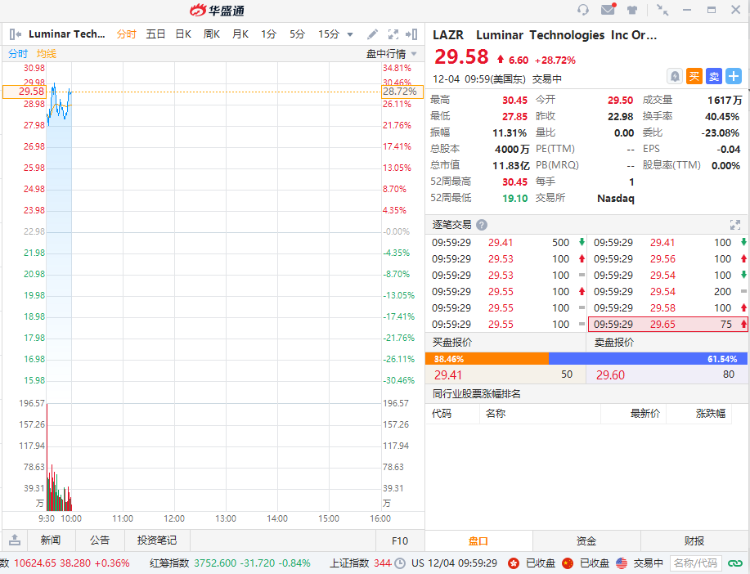
Task: Switch to 日K chart tab
Action: [183, 34]
